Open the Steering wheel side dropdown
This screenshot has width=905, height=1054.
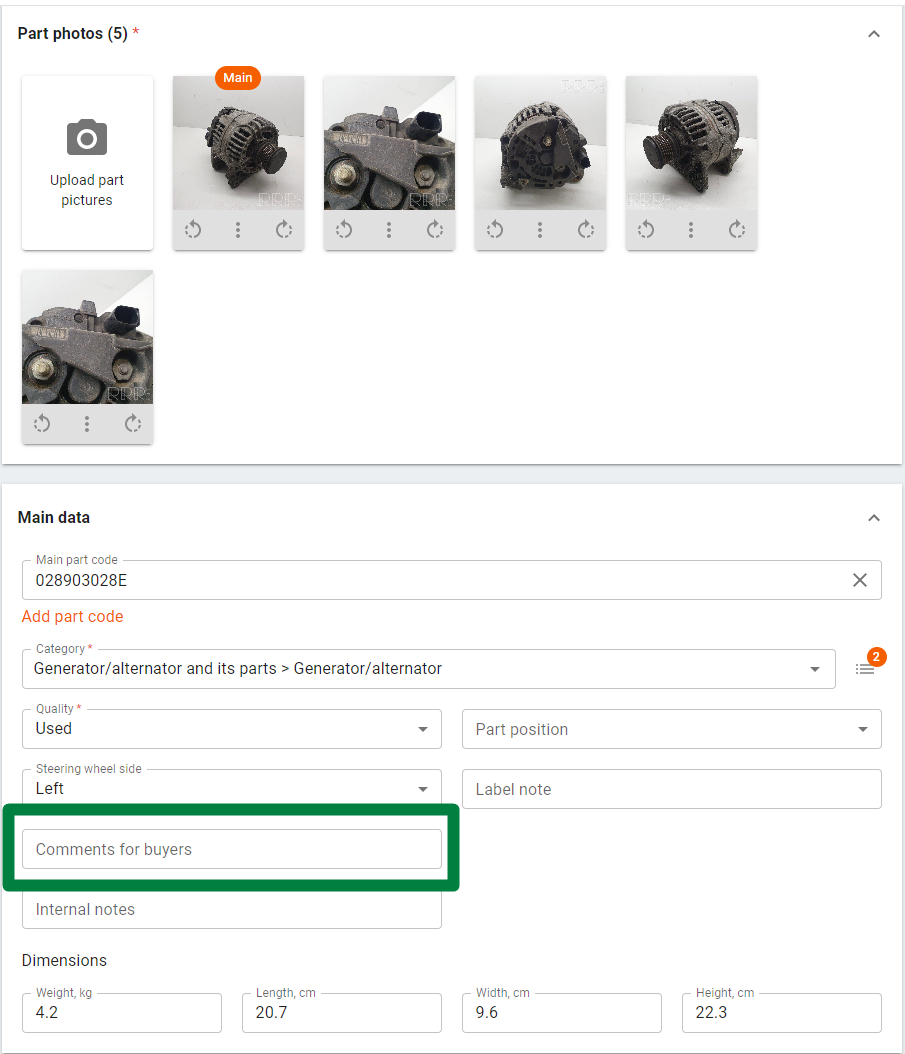click(422, 789)
